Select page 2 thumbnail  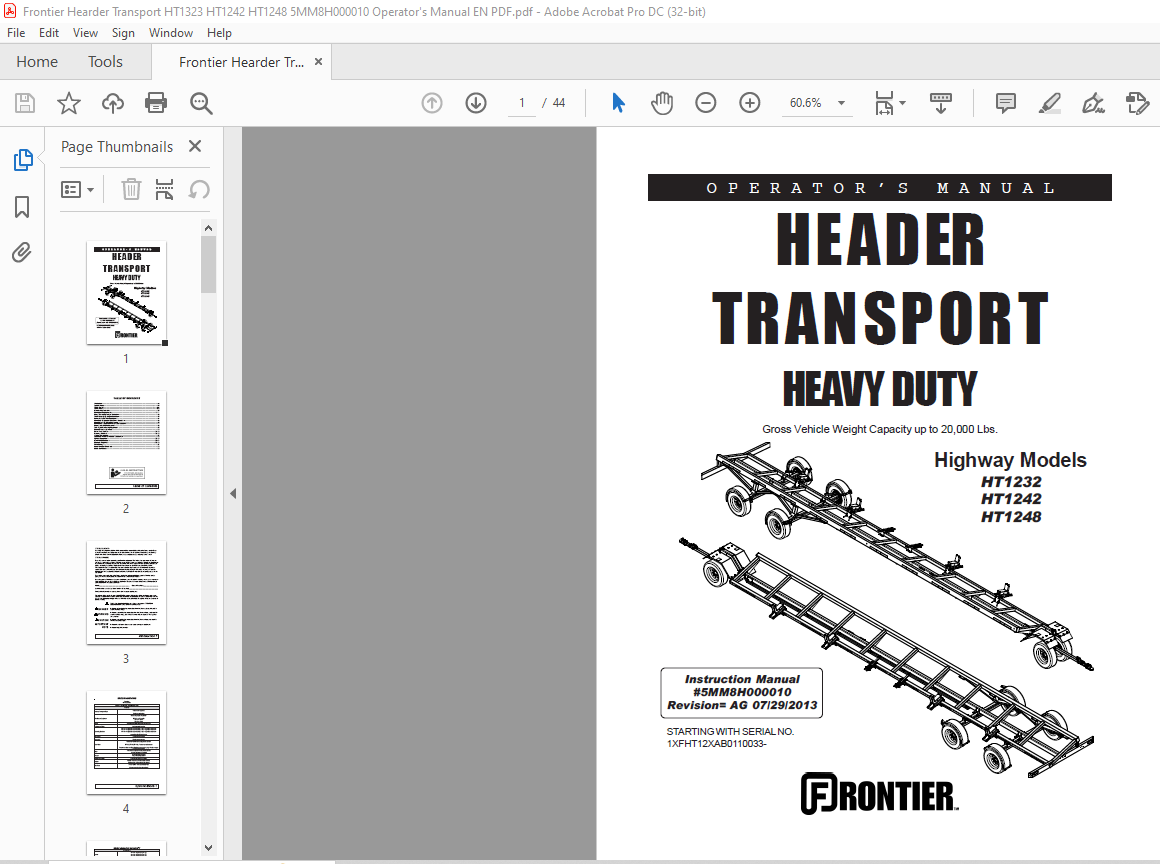pos(127,442)
